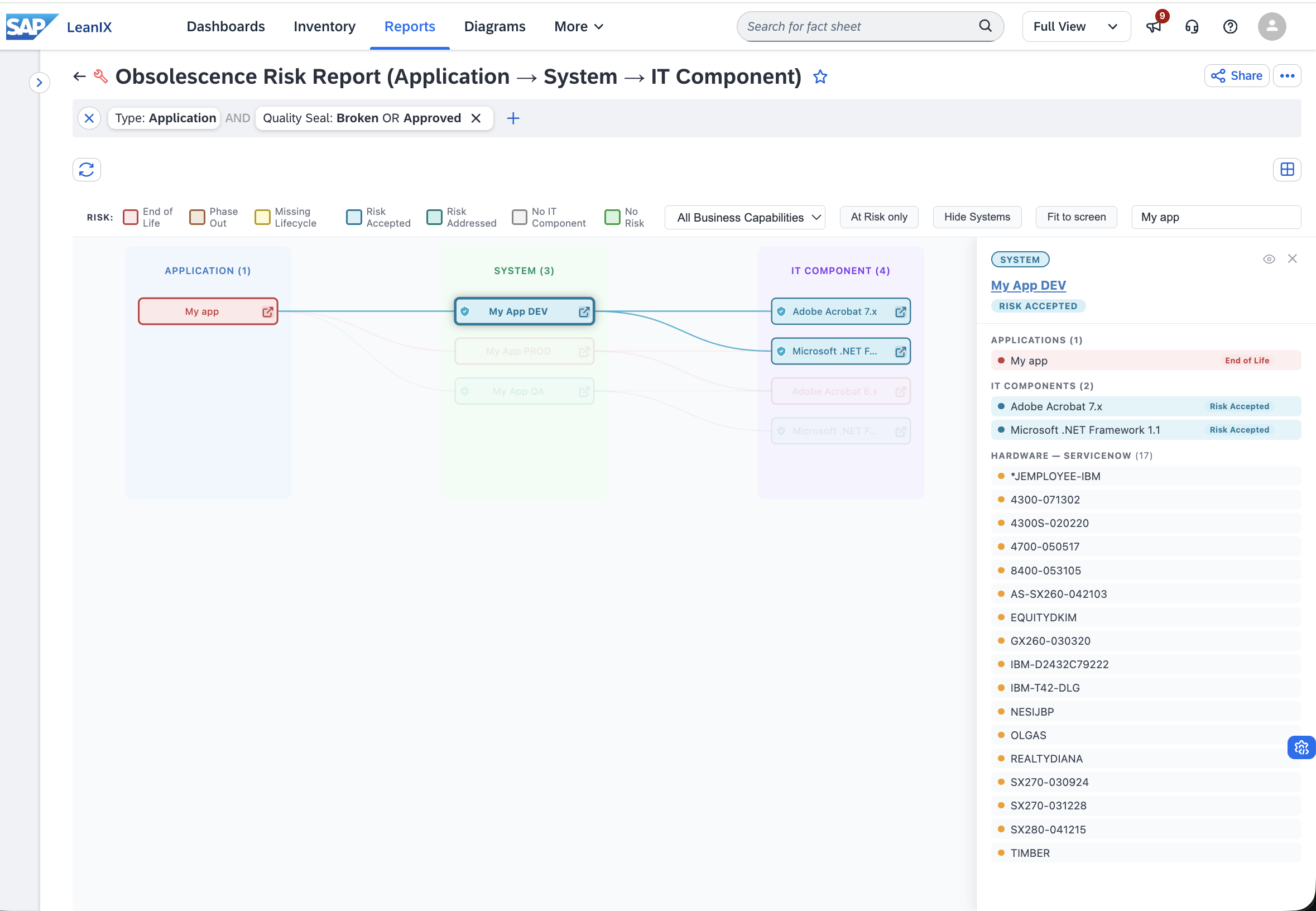Open My App QA external link icon
This screenshot has height=911, width=1316.
[584, 391]
